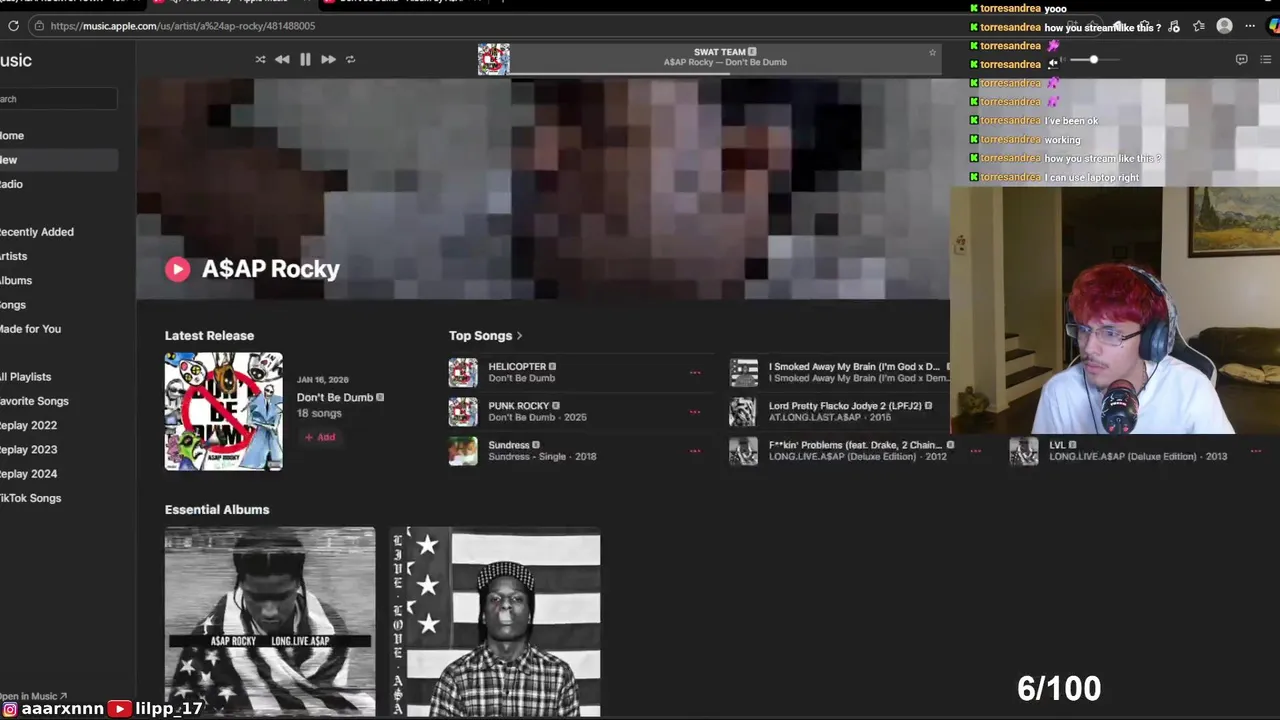The image size is (1280, 720).
Task: View site information lock icon
Action: point(39,26)
